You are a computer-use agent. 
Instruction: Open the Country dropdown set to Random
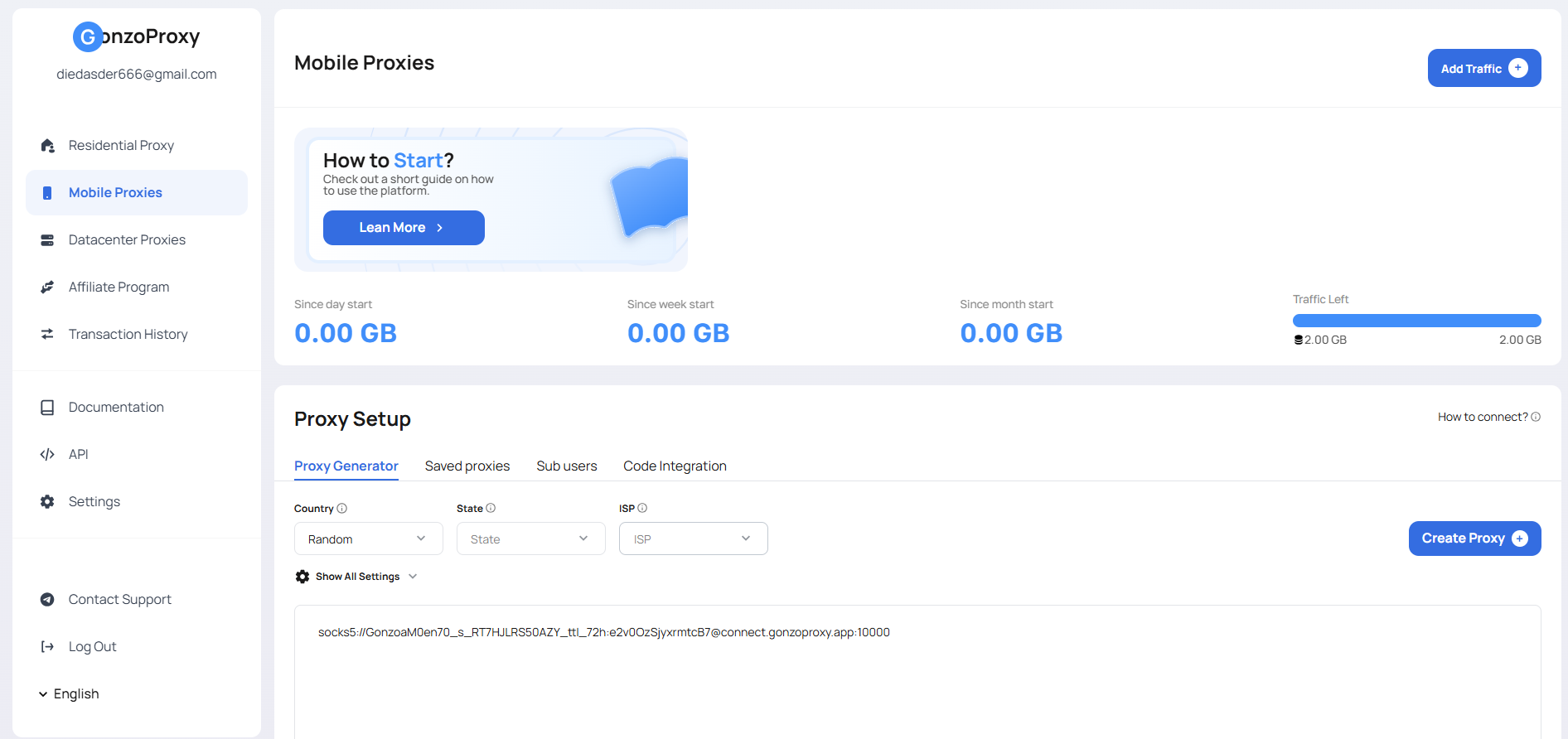[x=369, y=539]
